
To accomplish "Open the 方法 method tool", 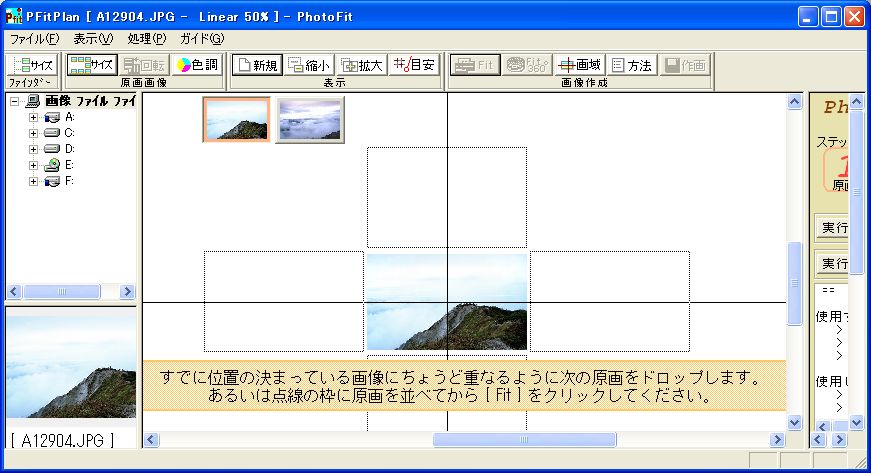I will pyautogui.click(x=631, y=65).
